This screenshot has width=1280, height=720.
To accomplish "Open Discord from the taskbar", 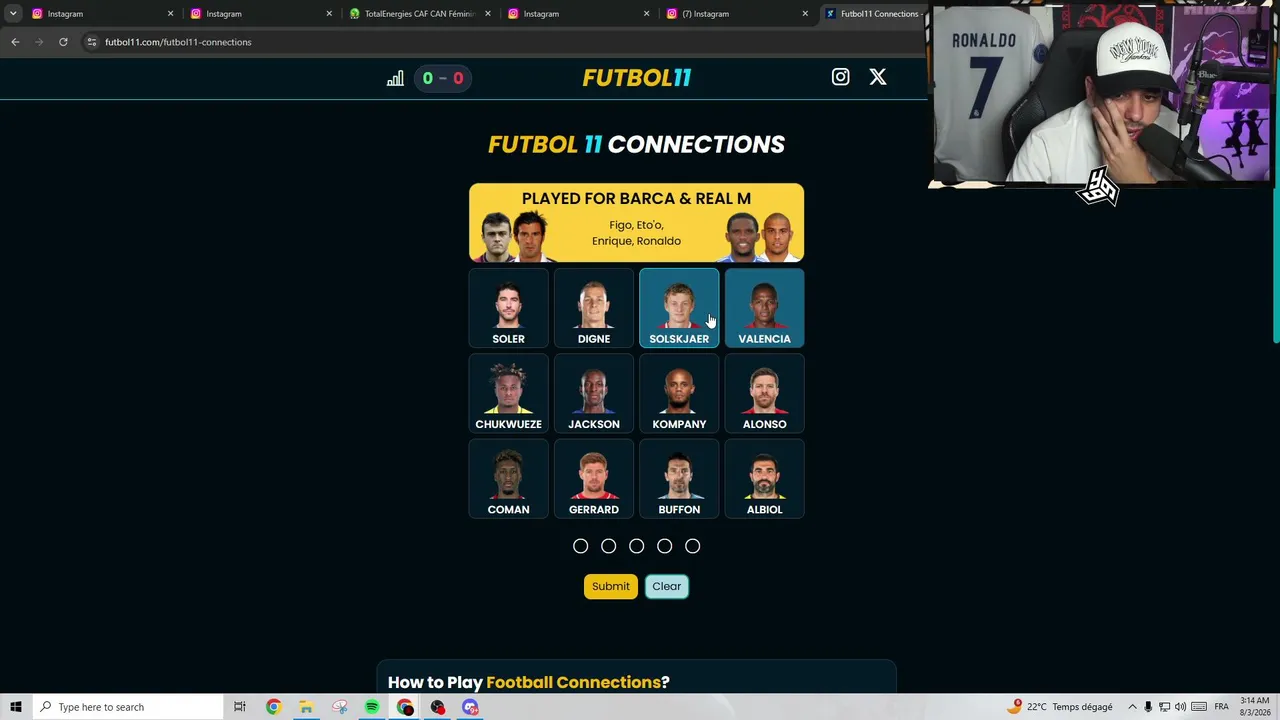I will (470, 707).
